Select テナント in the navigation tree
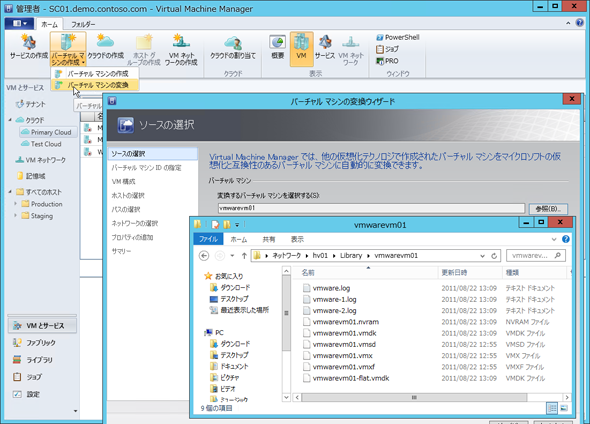 click(31, 104)
